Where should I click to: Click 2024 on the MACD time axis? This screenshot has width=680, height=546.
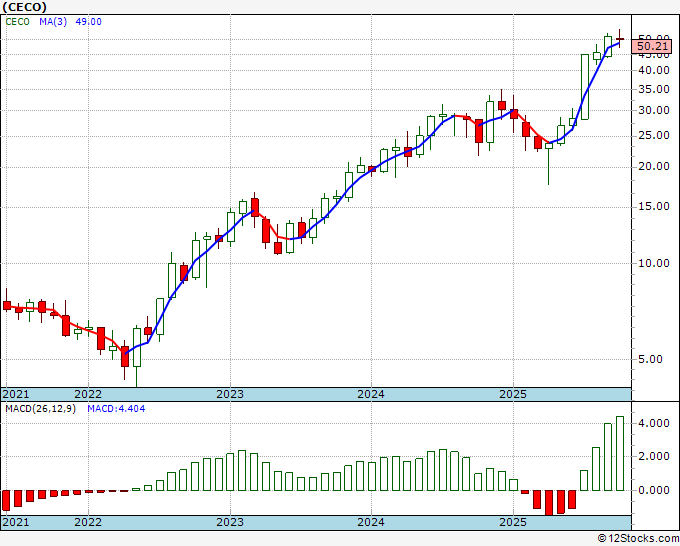point(371,522)
